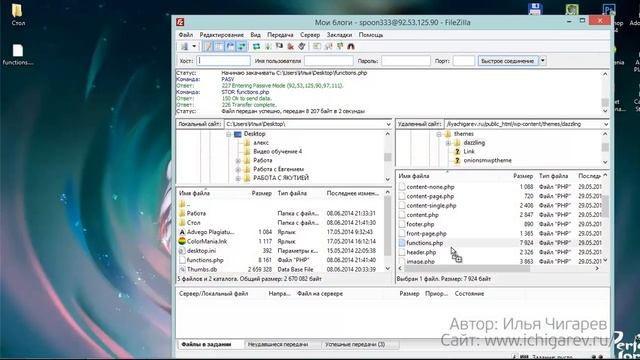Select remote front-page.php file
This screenshot has height=360, width=640.
pyautogui.click(x=426, y=234)
